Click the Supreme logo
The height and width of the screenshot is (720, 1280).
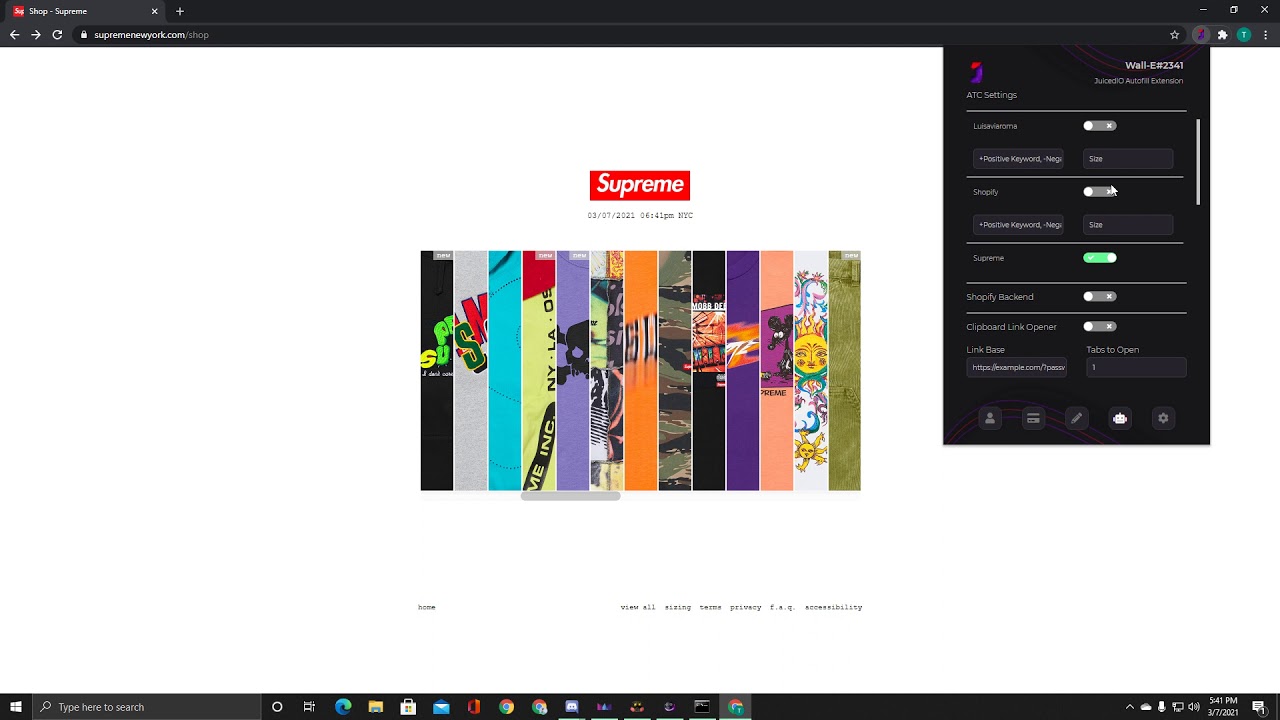coord(640,185)
